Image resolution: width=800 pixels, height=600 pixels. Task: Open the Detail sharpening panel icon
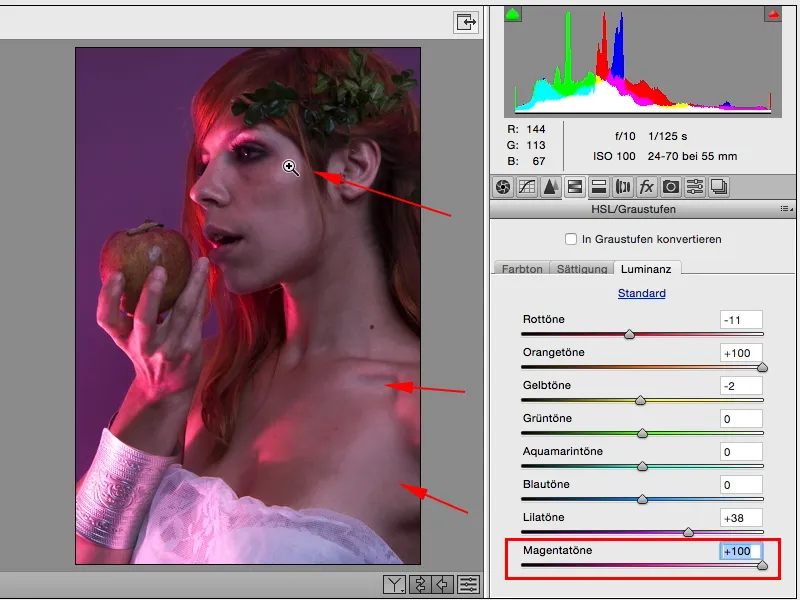550,187
